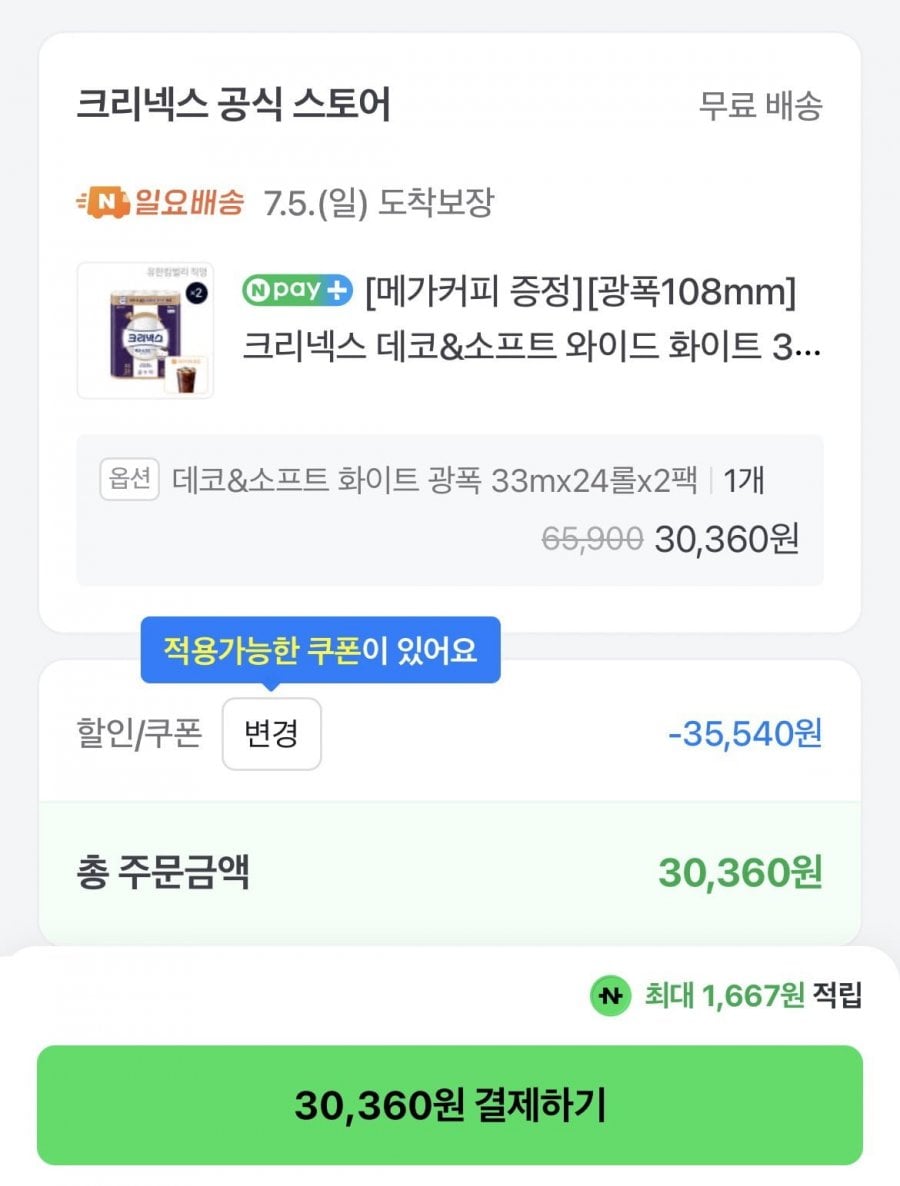Tap the -35,540원 discount amount
This screenshot has width=900, height=1186.
click(x=745, y=734)
